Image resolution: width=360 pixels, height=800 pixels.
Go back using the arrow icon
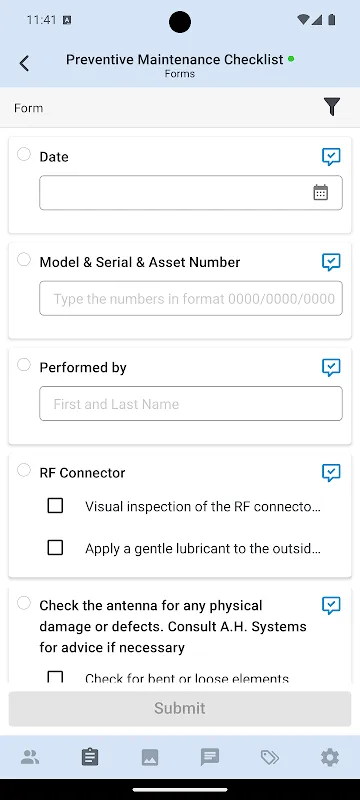click(24, 64)
